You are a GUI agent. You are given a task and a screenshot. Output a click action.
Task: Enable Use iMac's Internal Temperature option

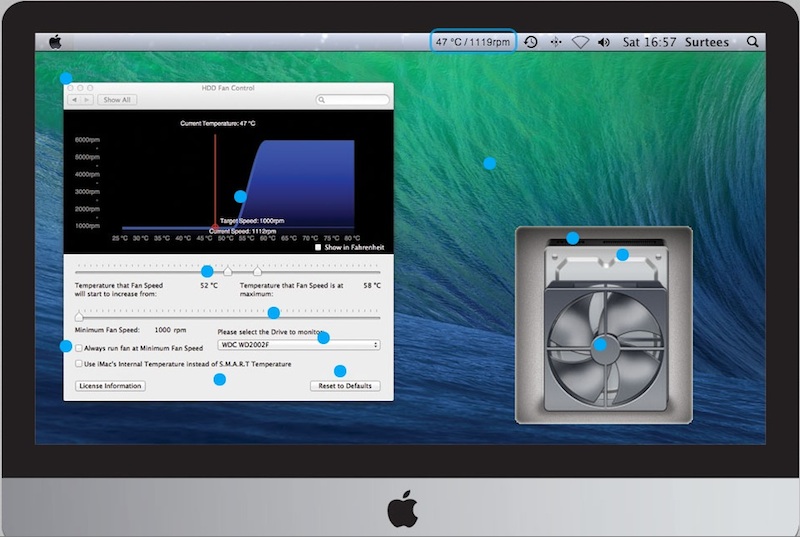pyautogui.click(x=80, y=364)
